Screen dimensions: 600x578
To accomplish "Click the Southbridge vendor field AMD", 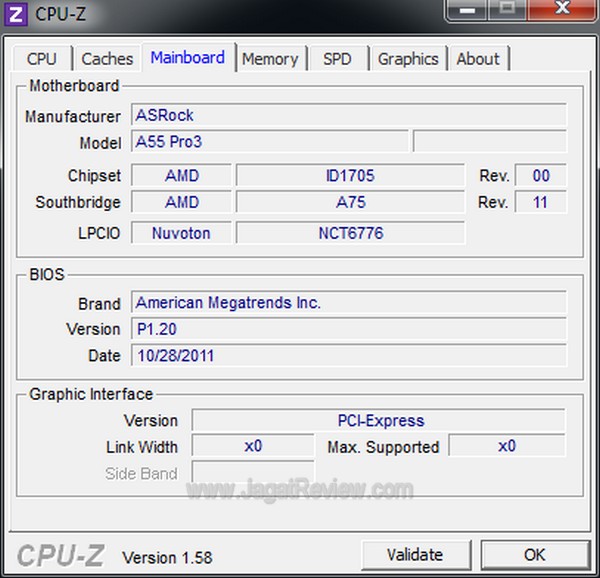I will pyautogui.click(x=182, y=202).
